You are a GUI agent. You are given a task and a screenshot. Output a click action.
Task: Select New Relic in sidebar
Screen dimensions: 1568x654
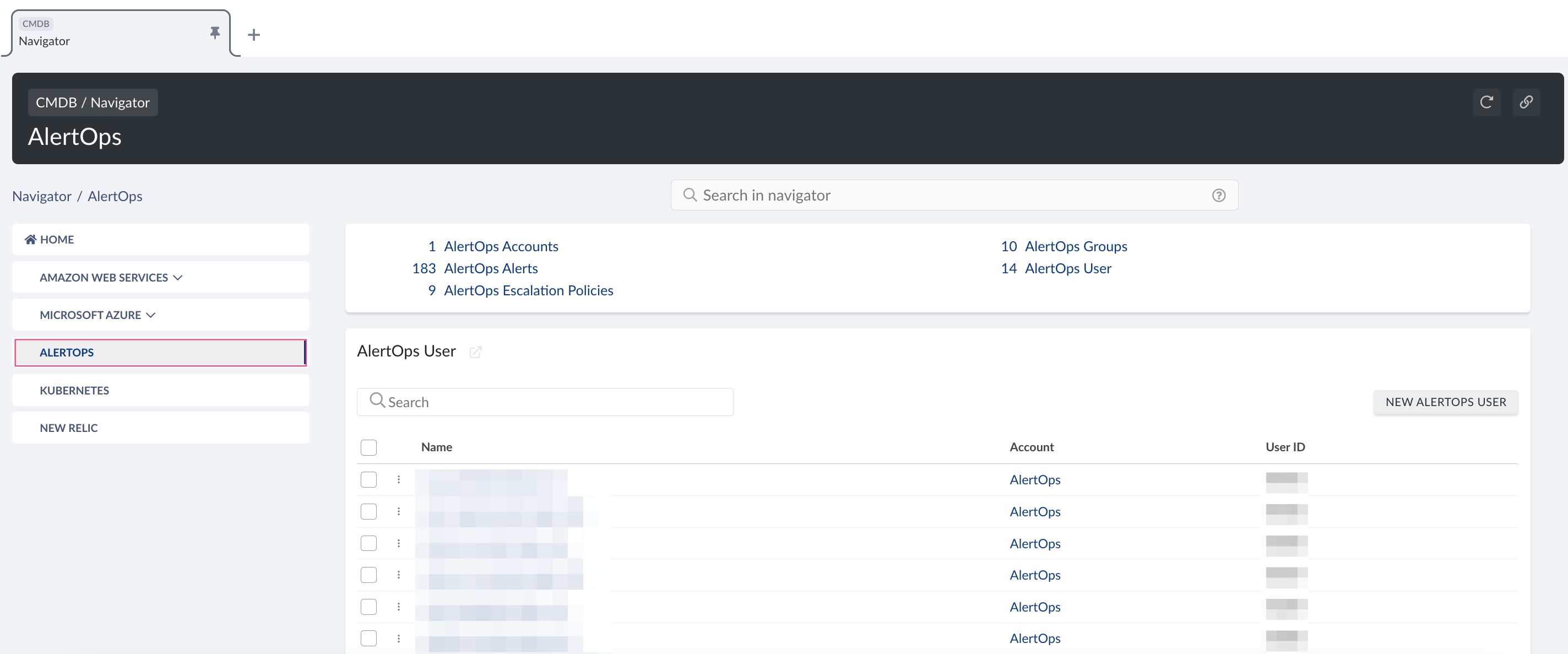tap(161, 428)
